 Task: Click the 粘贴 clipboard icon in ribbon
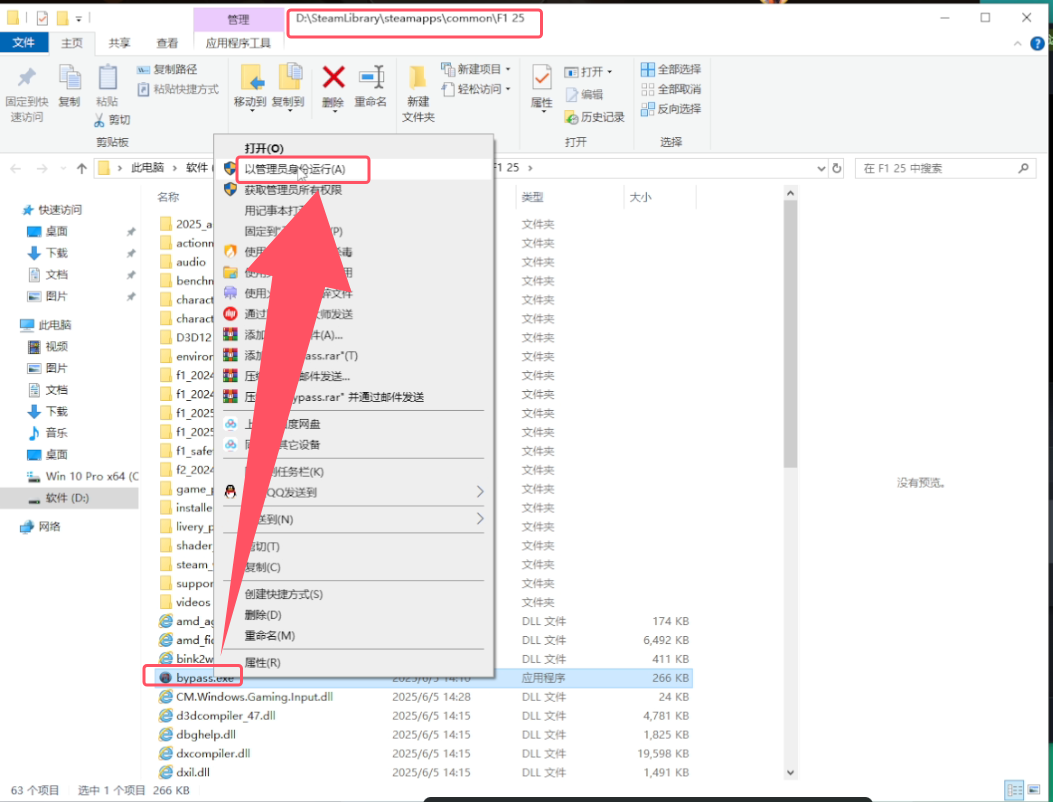107,77
